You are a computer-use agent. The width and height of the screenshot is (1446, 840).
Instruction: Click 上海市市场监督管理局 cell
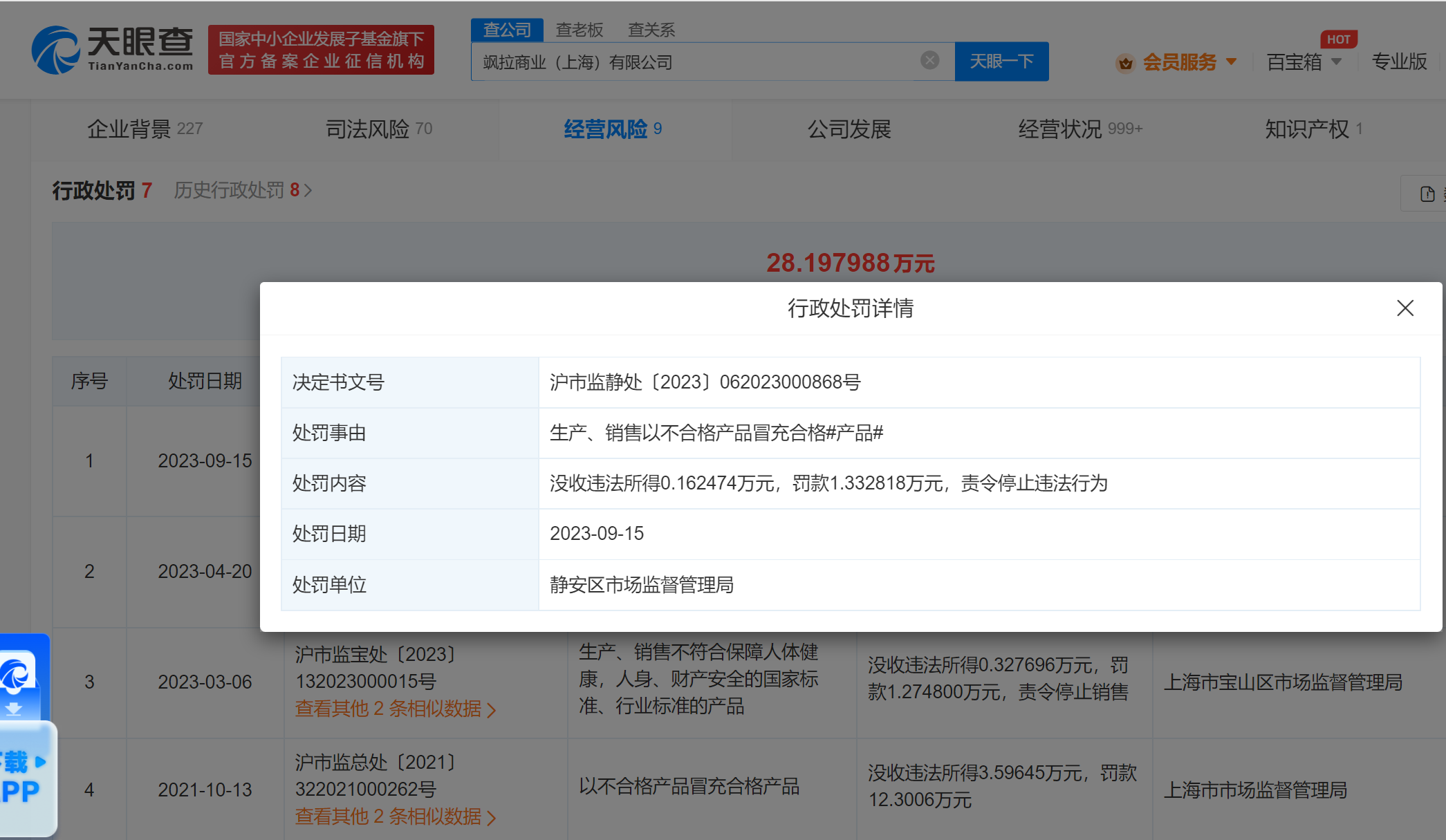(1255, 790)
